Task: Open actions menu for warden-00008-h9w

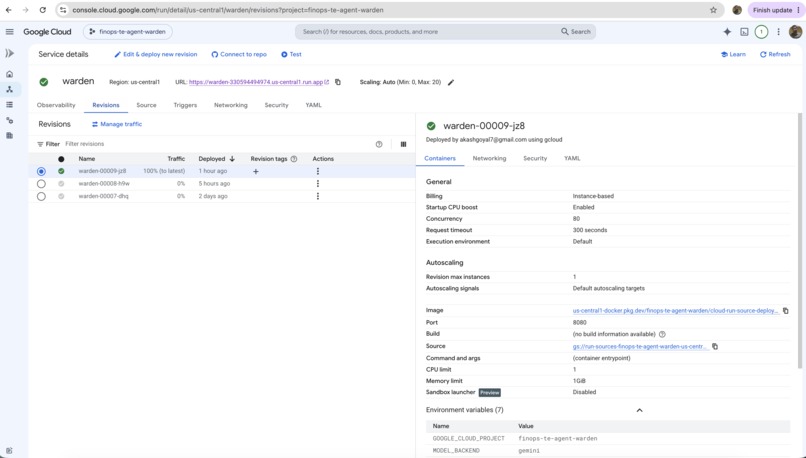Action: pyautogui.click(x=318, y=184)
